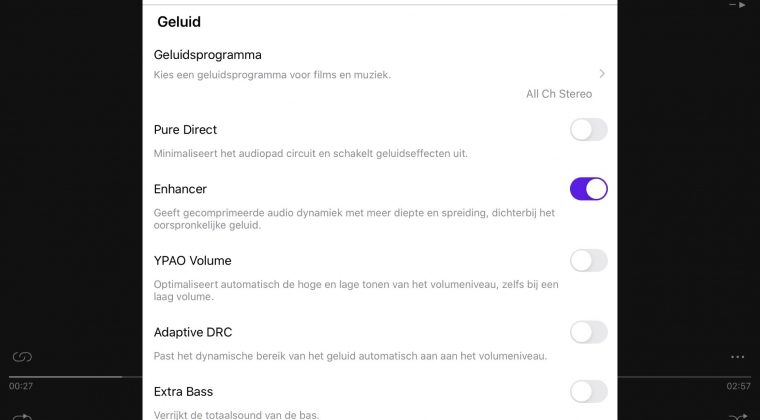Expand Geluidsprogramma using its chevron arrow
760x420 pixels.
(602, 73)
